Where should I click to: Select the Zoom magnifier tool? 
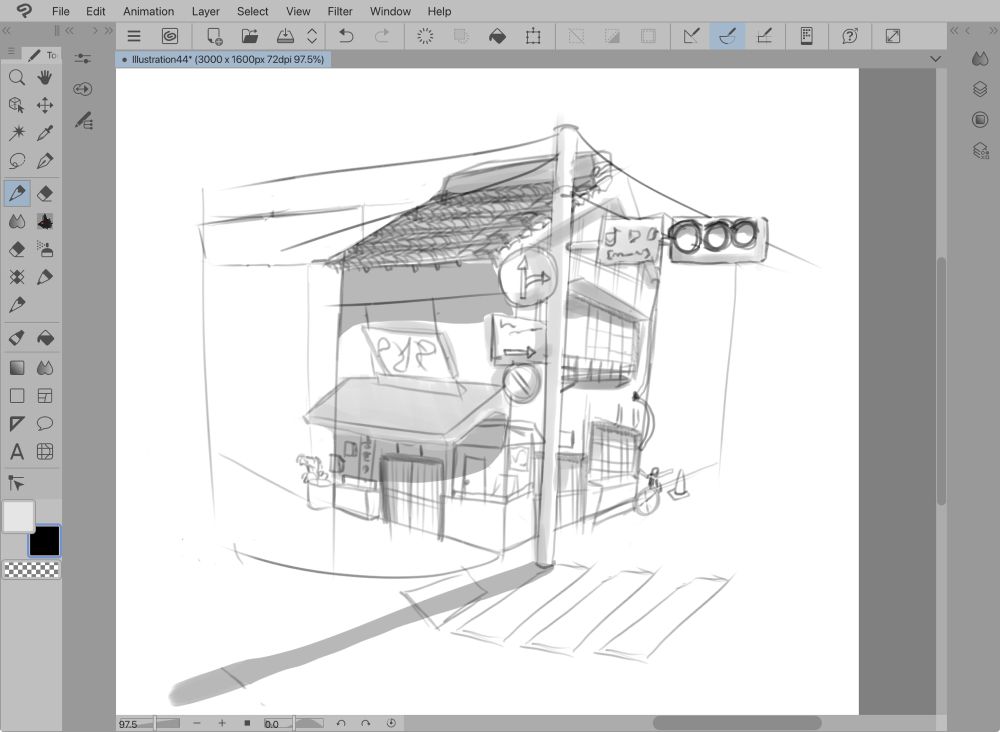pyautogui.click(x=17, y=78)
